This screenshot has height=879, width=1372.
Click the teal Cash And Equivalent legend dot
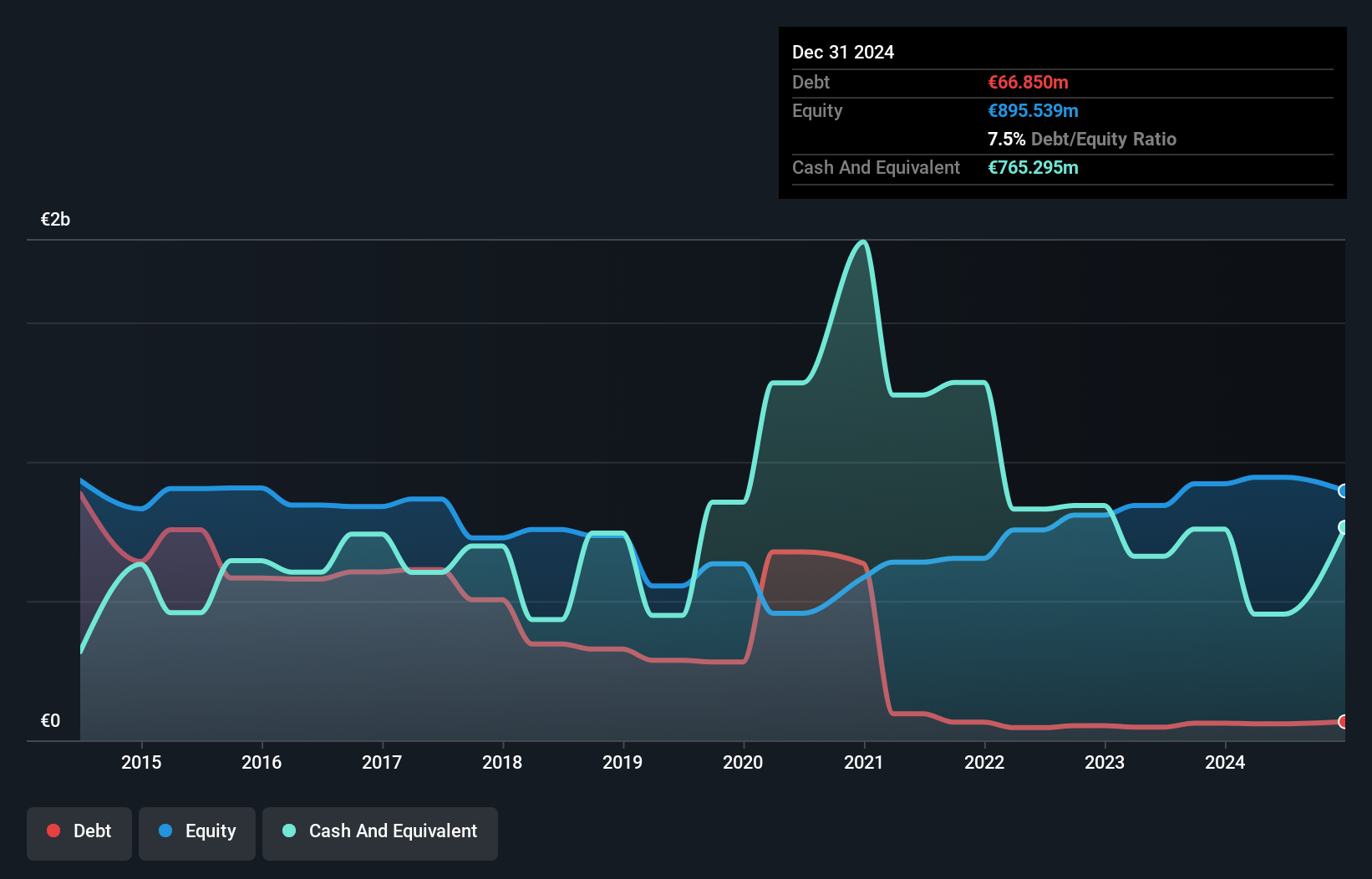pyautogui.click(x=288, y=831)
